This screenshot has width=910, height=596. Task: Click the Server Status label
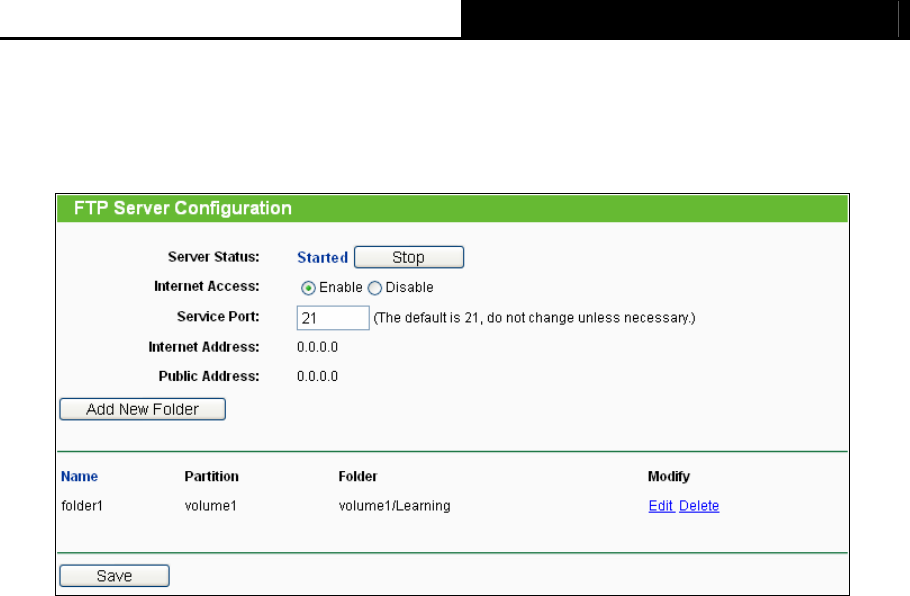[214, 257]
